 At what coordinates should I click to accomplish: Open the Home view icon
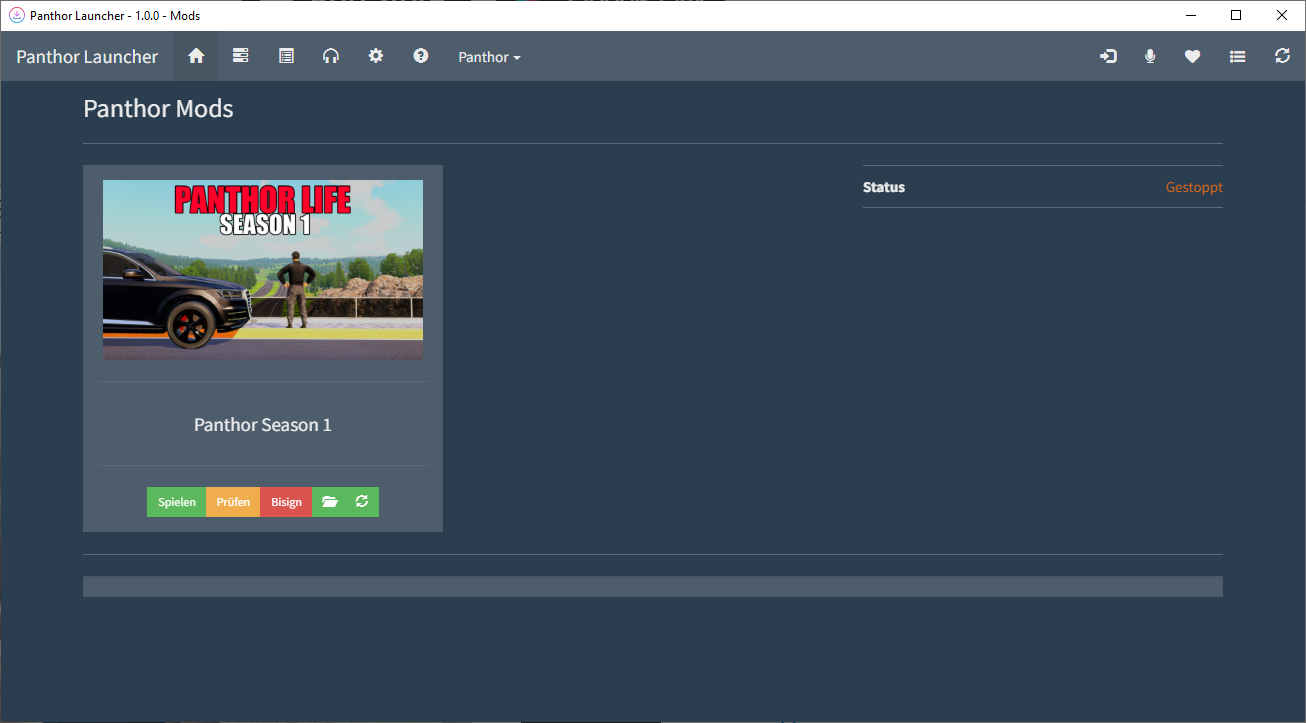(x=196, y=56)
